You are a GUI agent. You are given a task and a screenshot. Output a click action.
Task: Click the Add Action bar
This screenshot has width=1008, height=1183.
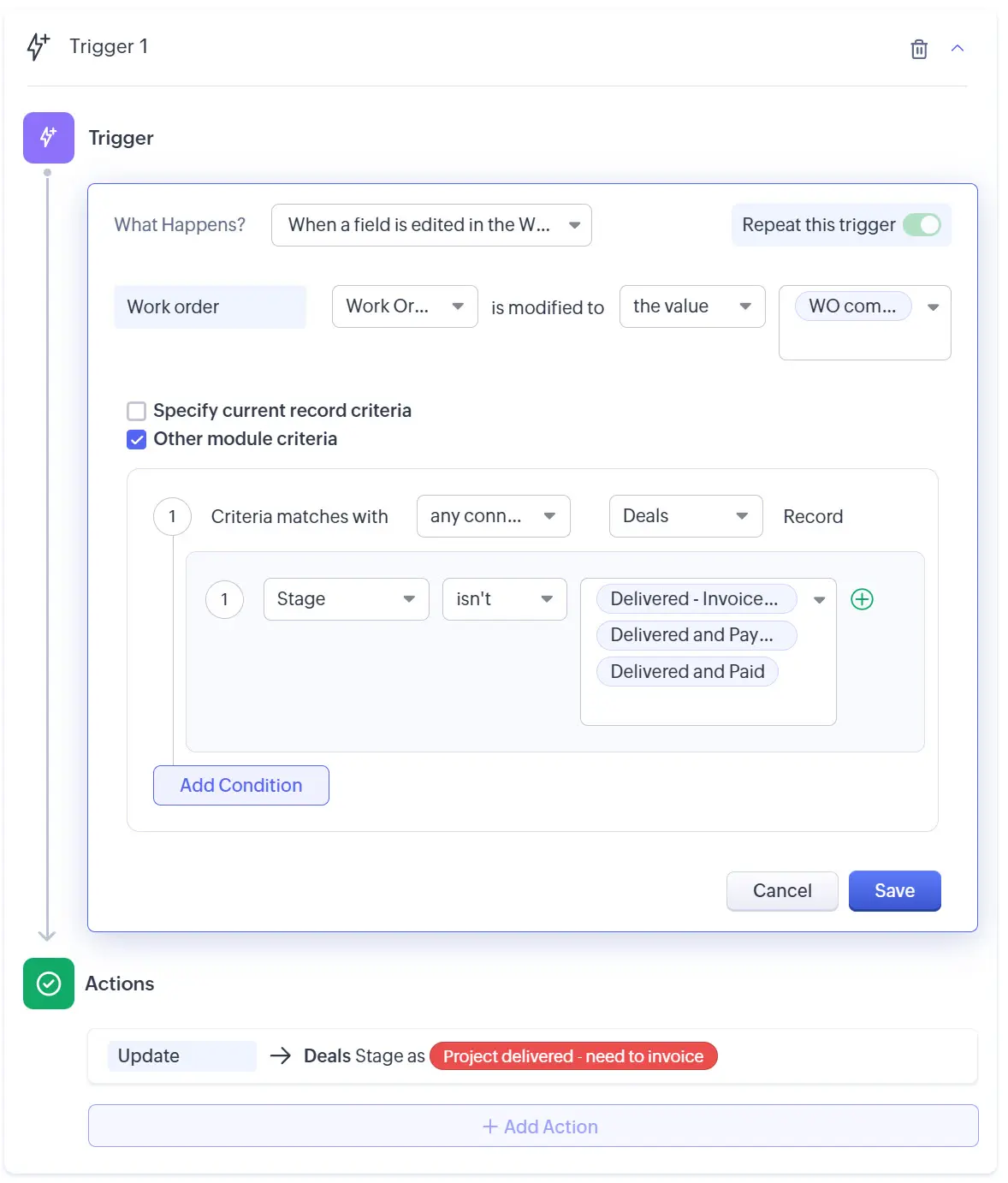point(532,1127)
